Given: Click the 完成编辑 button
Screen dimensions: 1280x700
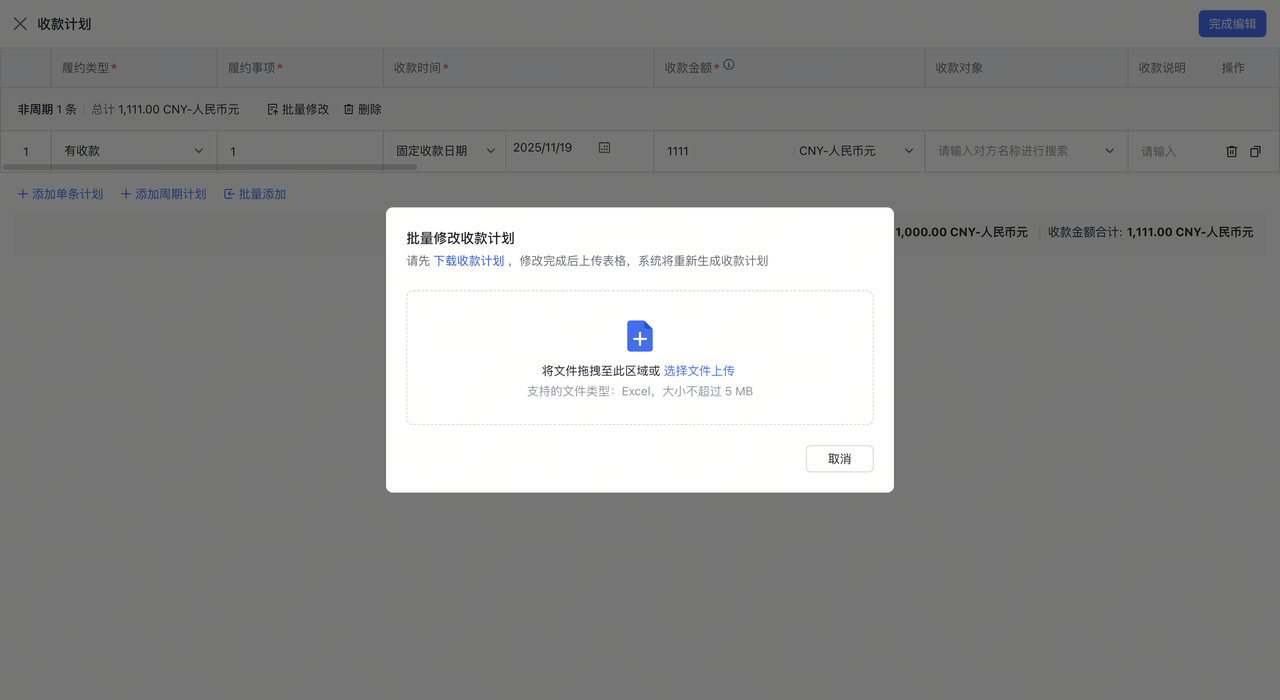Looking at the screenshot, I should coord(1232,23).
